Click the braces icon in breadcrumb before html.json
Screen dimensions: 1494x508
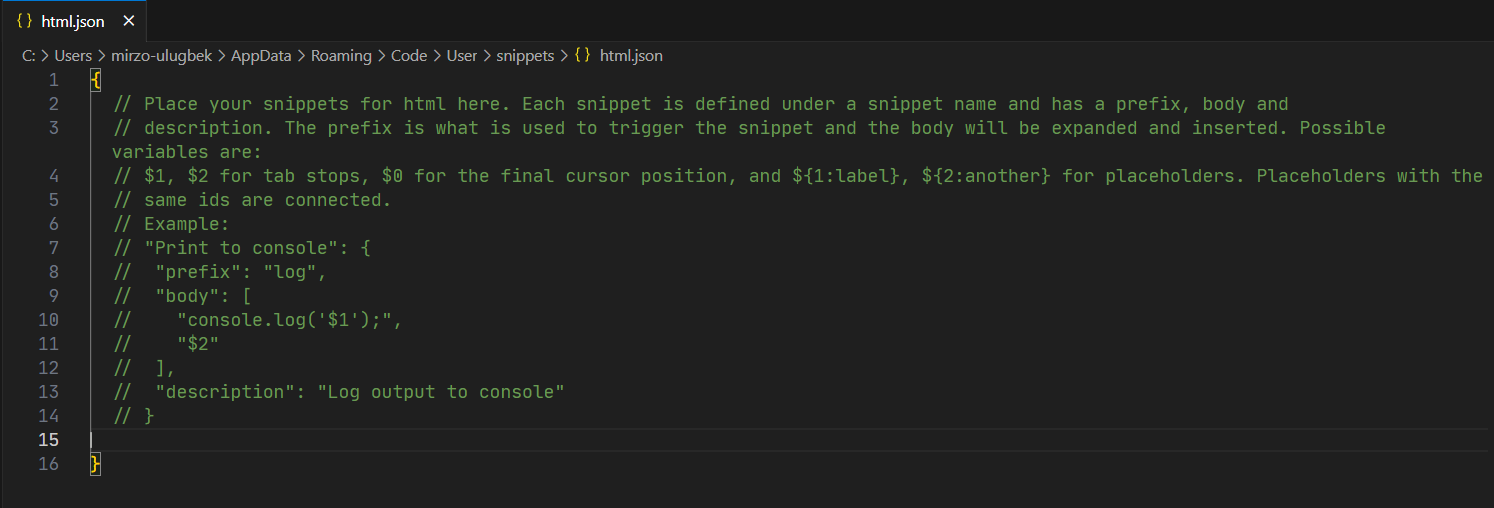point(583,56)
